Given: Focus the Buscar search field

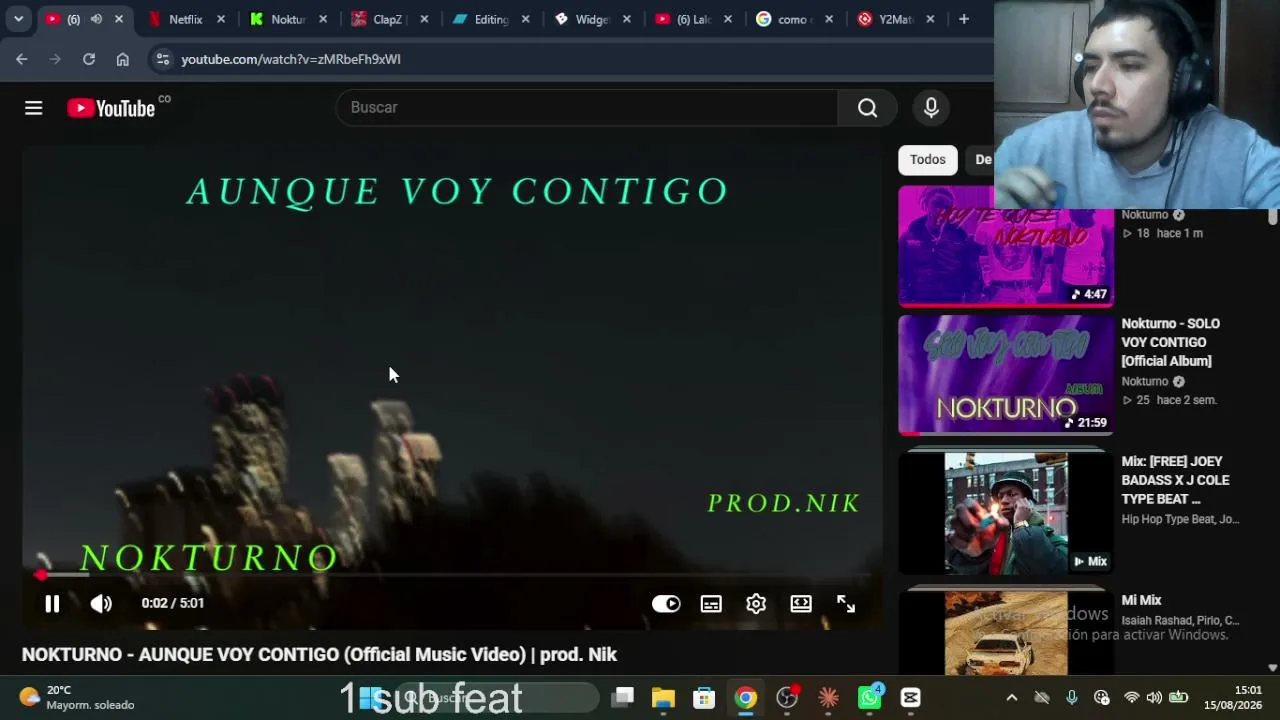Looking at the screenshot, I should click(x=587, y=107).
